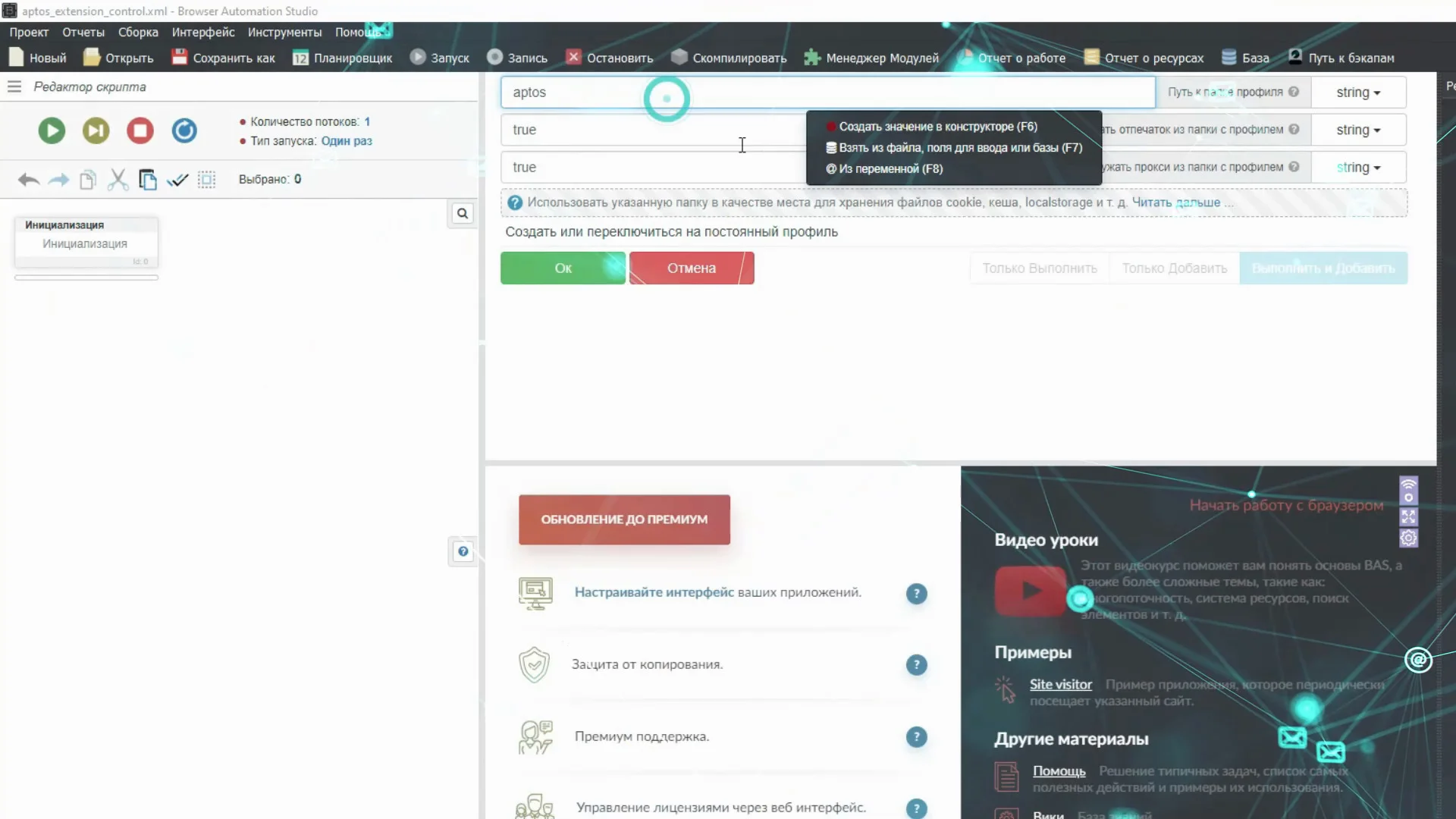Open the База database
This screenshot has width=1456, height=819.
1245,58
